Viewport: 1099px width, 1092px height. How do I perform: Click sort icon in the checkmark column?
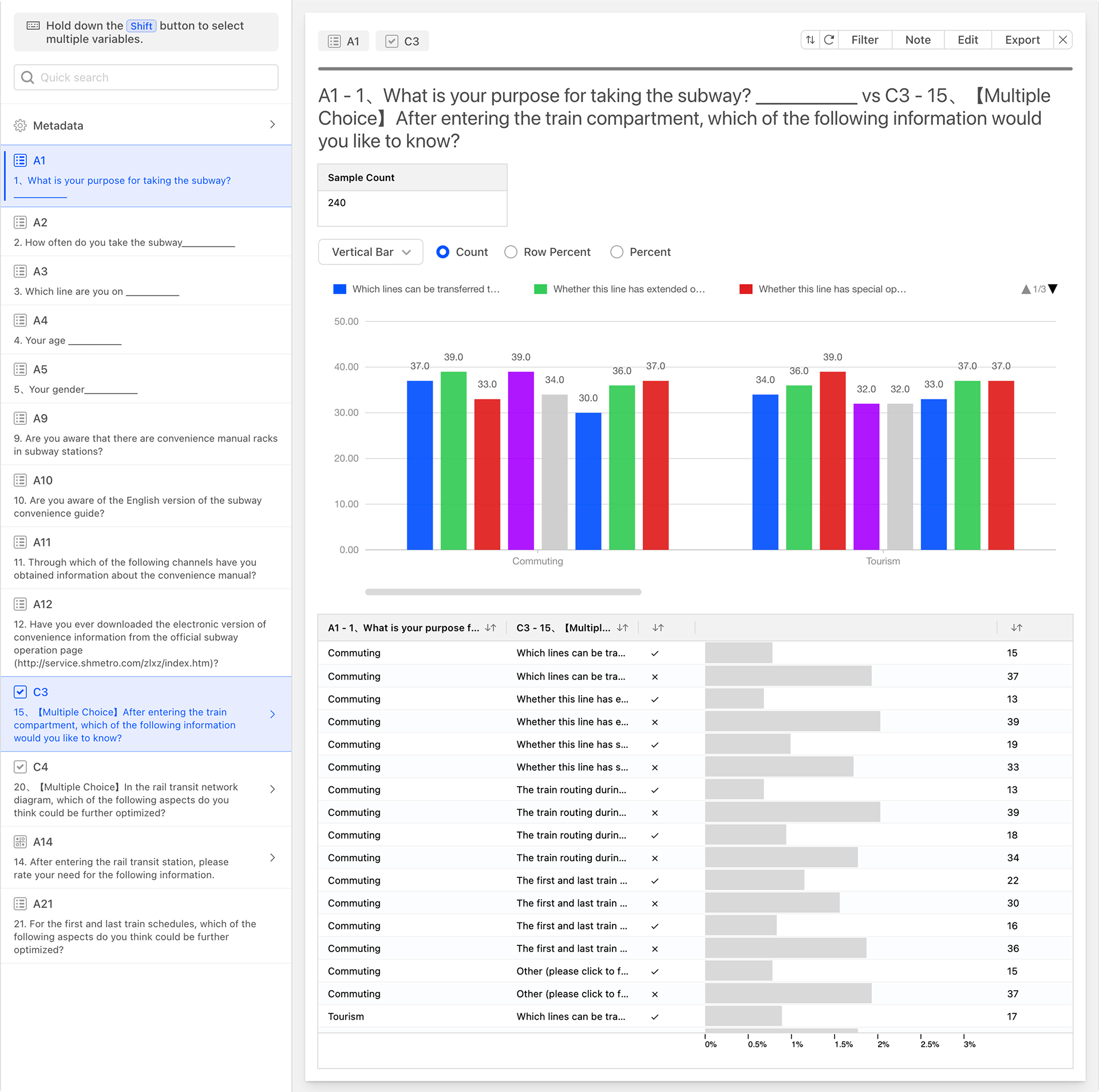click(658, 628)
